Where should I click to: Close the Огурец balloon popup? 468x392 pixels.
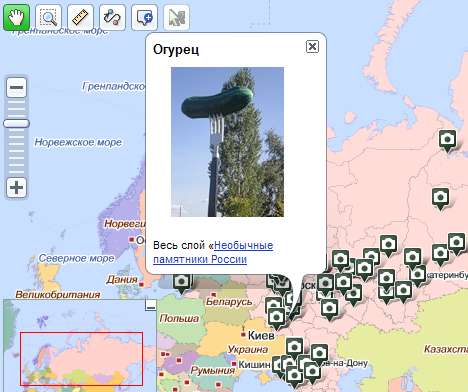click(312, 47)
